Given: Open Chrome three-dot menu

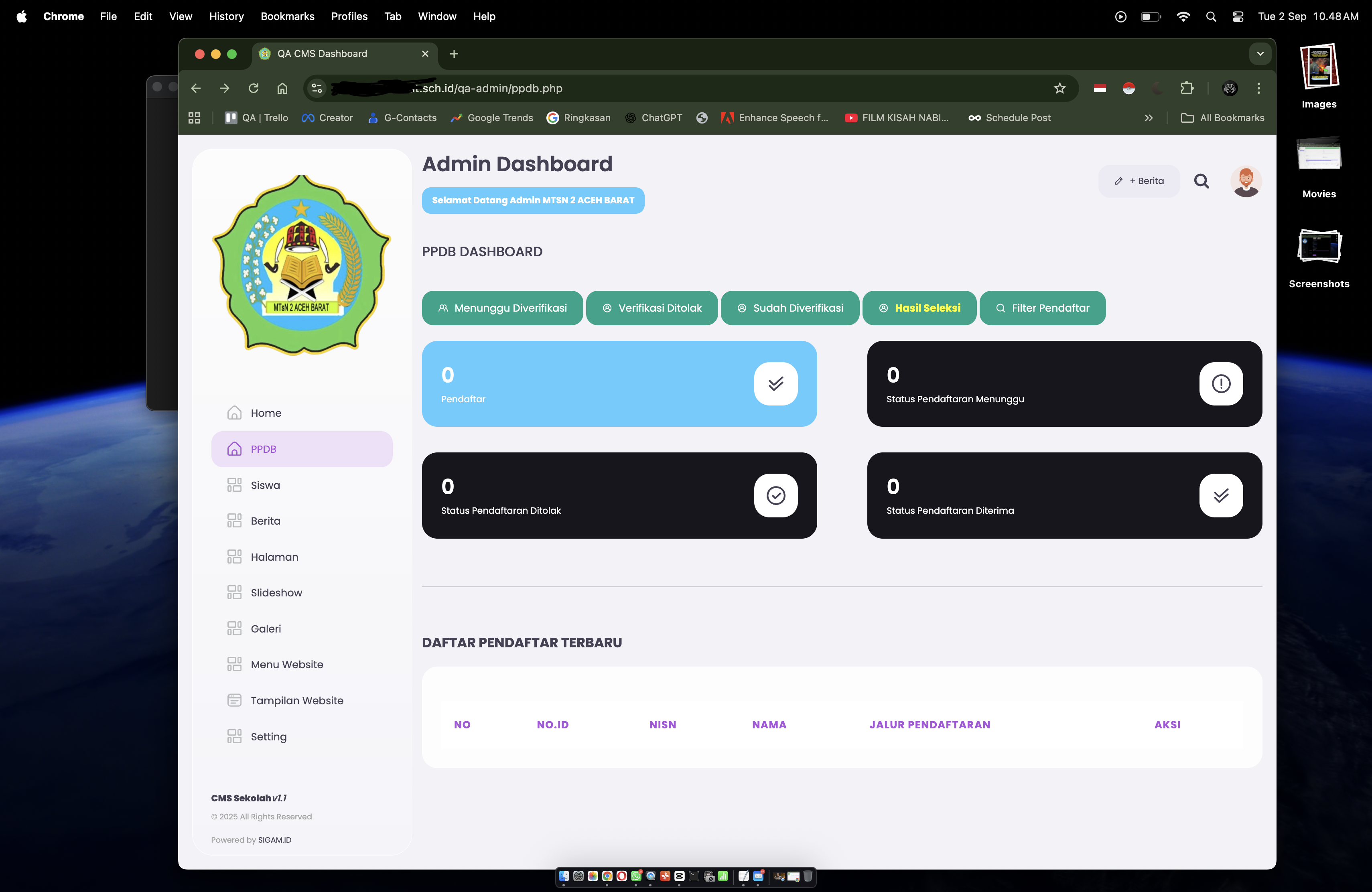Looking at the screenshot, I should tap(1258, 88).
